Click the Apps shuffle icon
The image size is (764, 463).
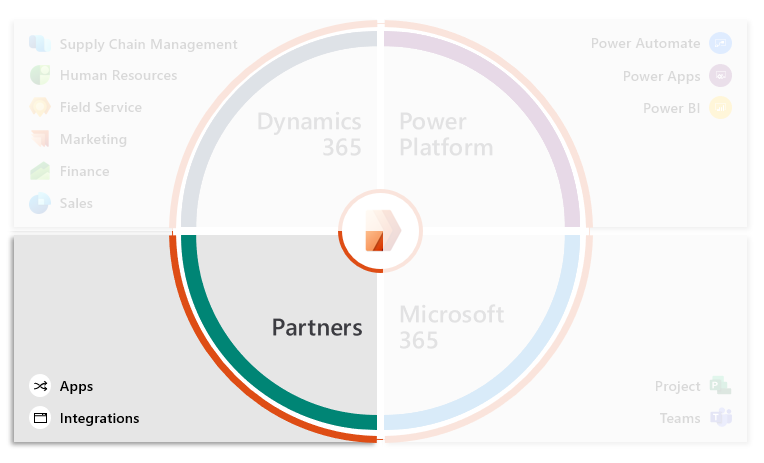coord(40,386)
